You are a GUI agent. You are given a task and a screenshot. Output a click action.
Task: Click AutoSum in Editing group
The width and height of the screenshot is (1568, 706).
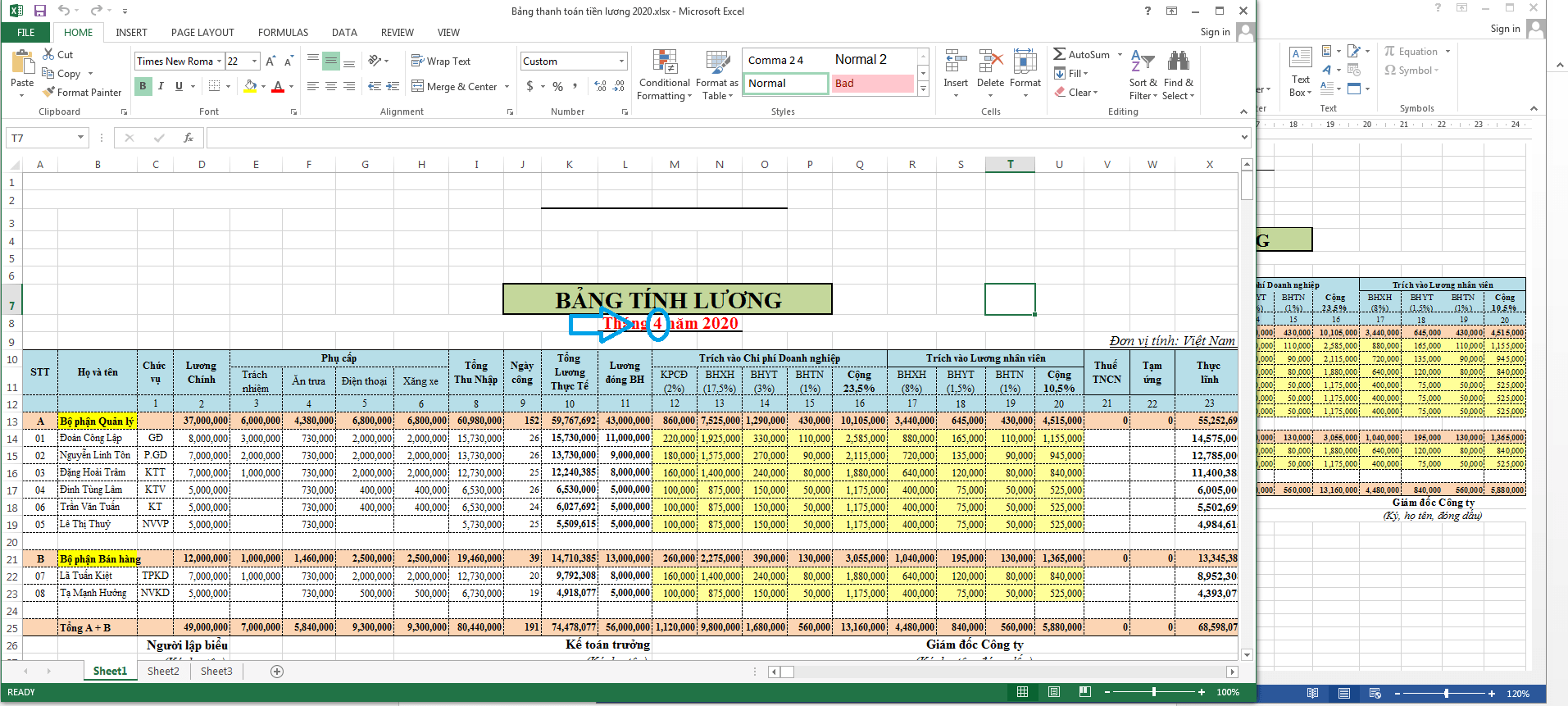click(x=1082, y=54)
